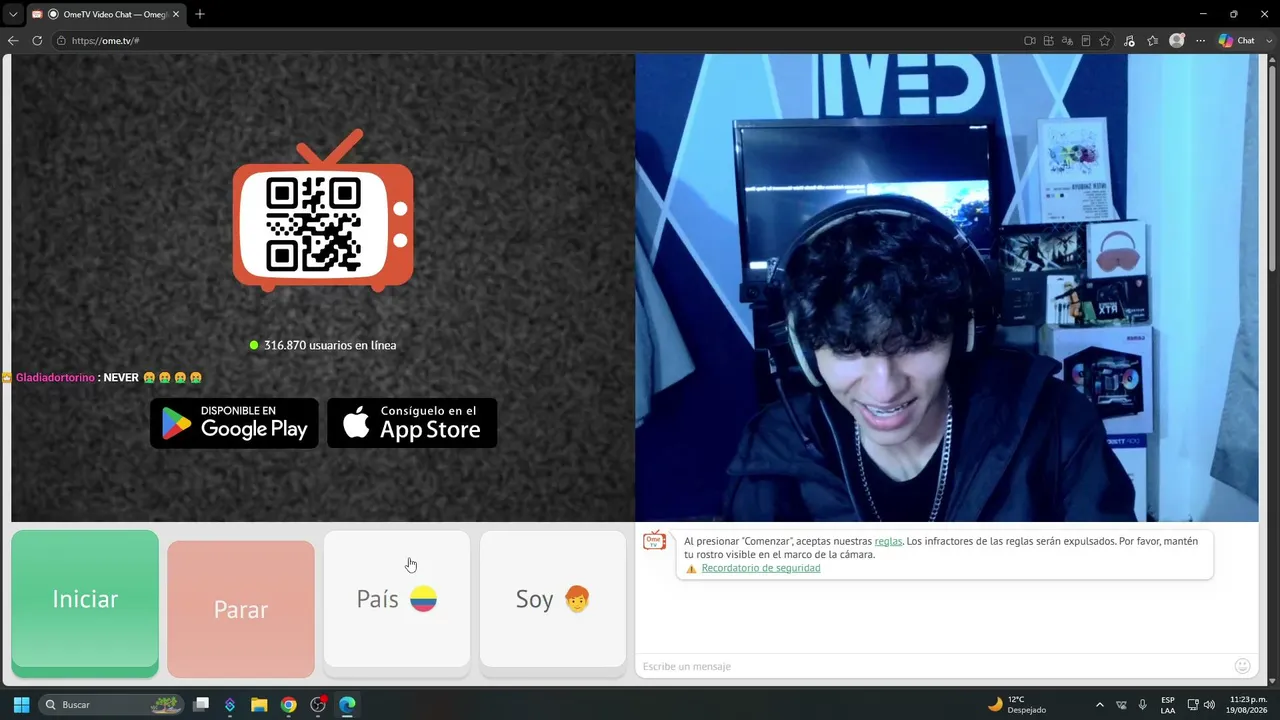Image resolution: width=1280 pixels, height=720 pixels.
Task: Click the Parar button to stop
Action: click(241, 609)
